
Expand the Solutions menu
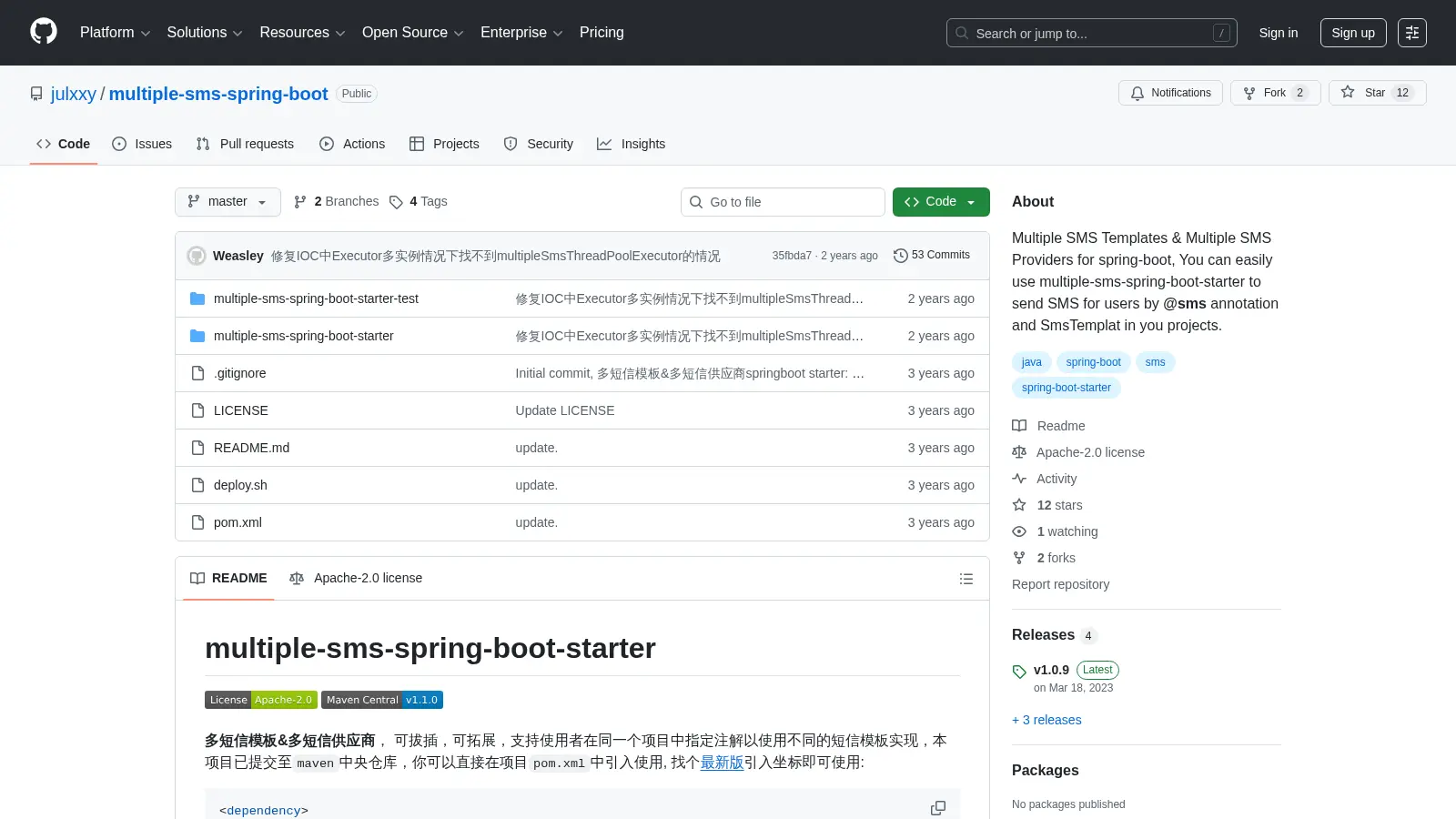pos(205,33)
